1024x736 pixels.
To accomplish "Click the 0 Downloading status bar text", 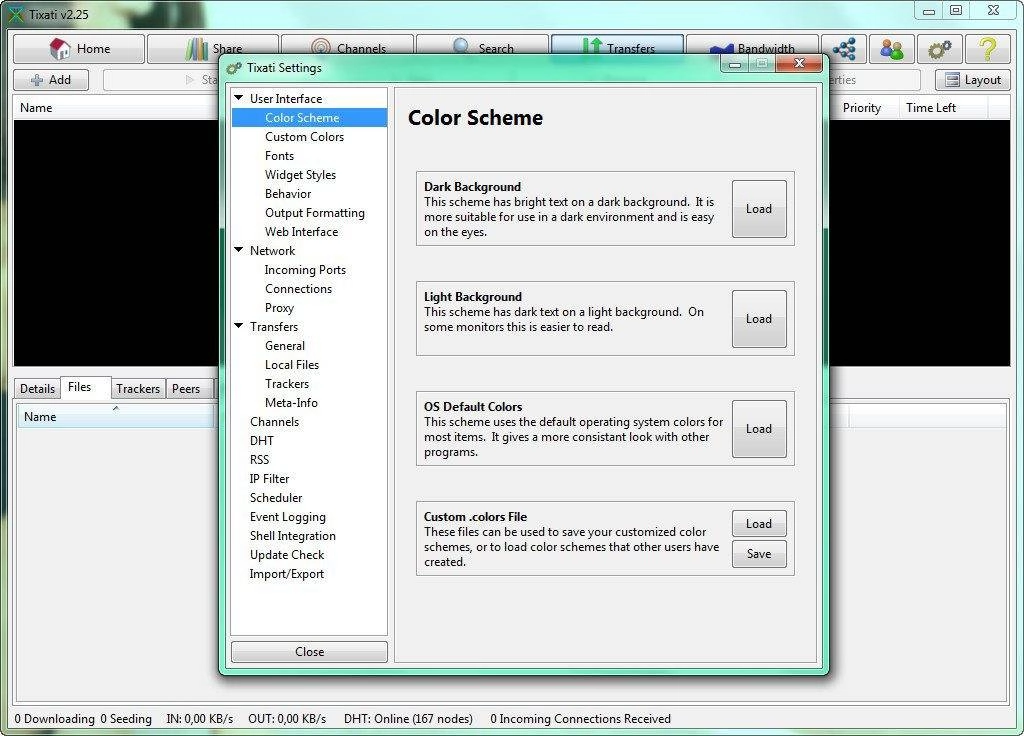I will [54, 719].
